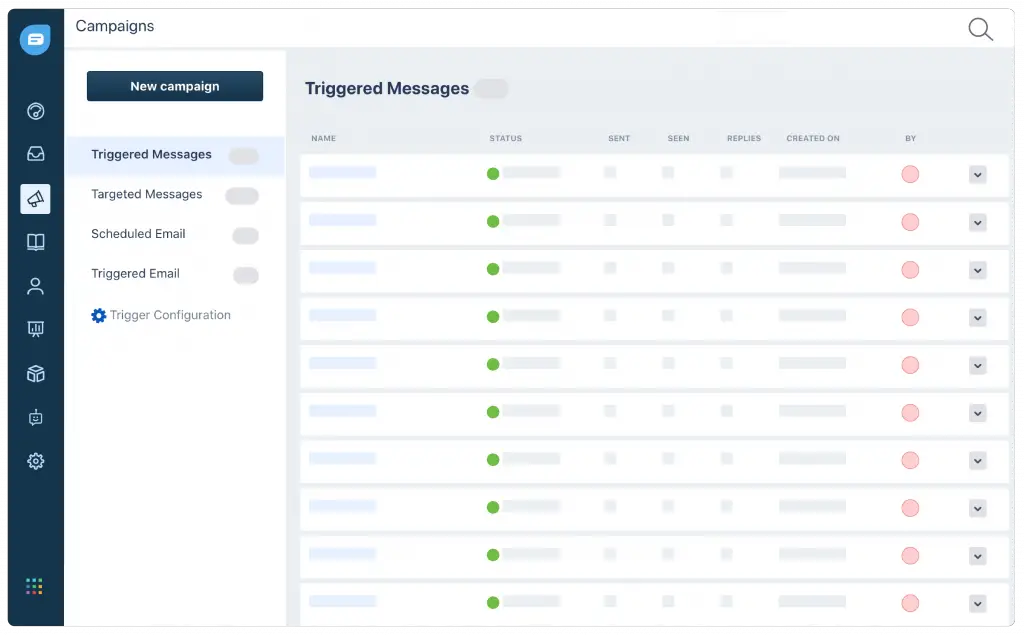
Task: Expand the chevron dropdown in first campaign row
Action: (978, 175)
